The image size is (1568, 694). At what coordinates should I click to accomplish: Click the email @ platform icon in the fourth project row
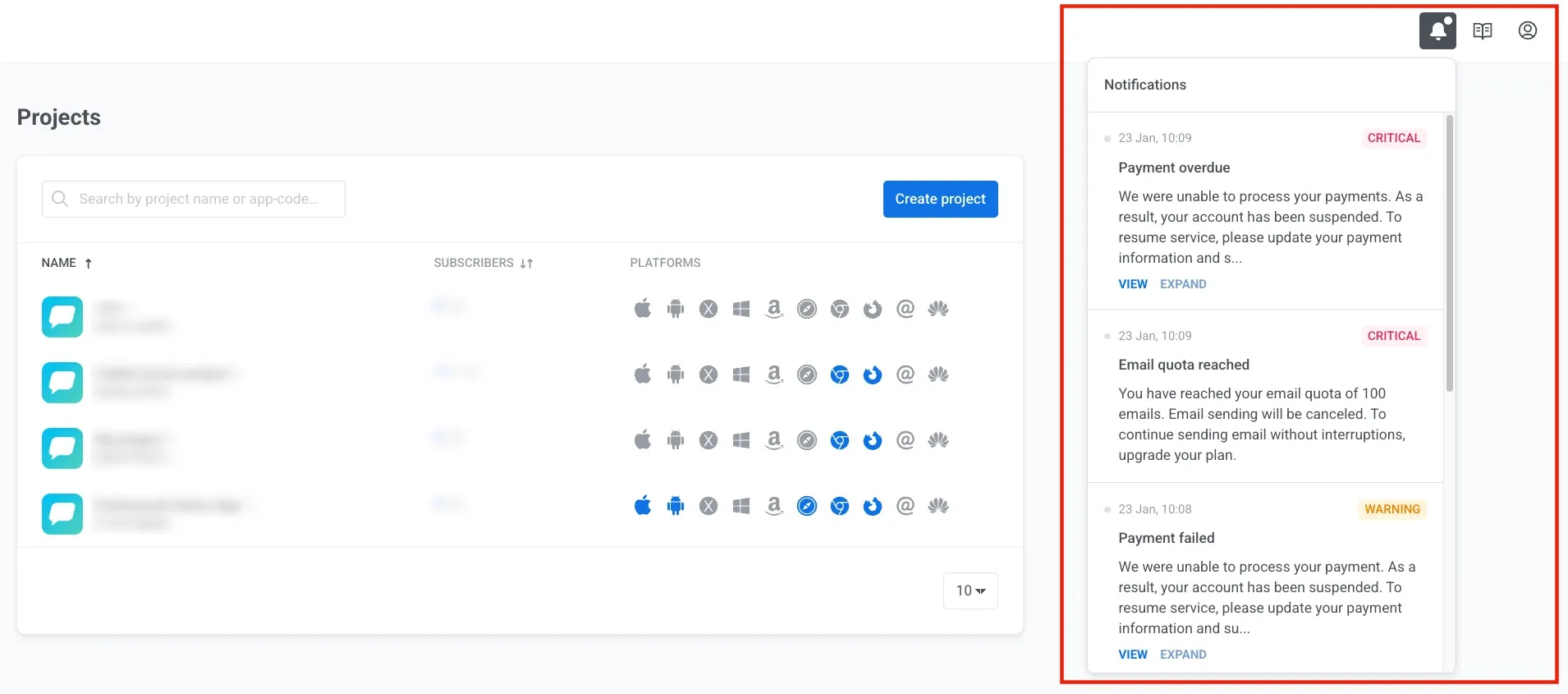[905, 507]
